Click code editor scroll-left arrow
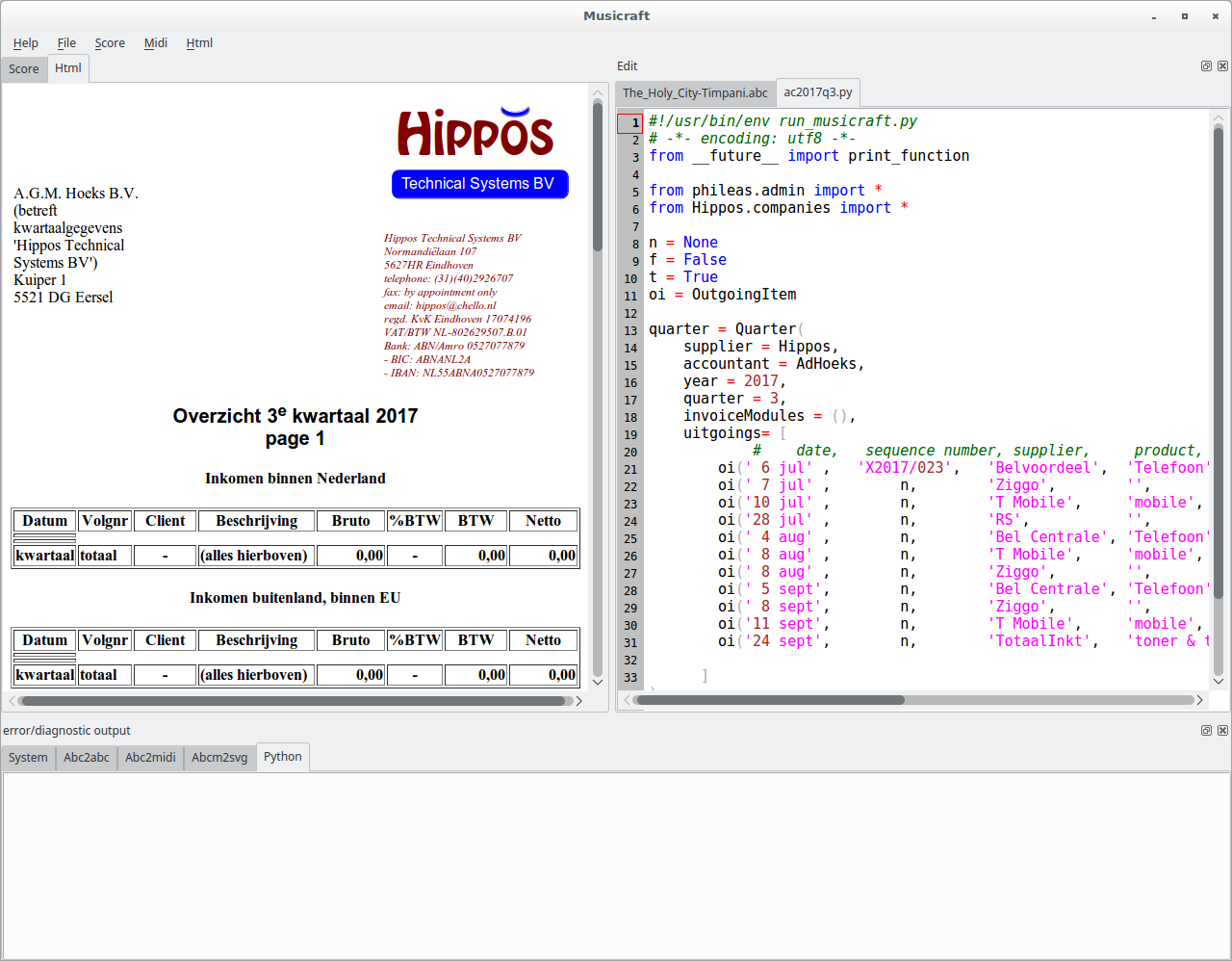Viewport: 1232px width, 961px height. 628,700
